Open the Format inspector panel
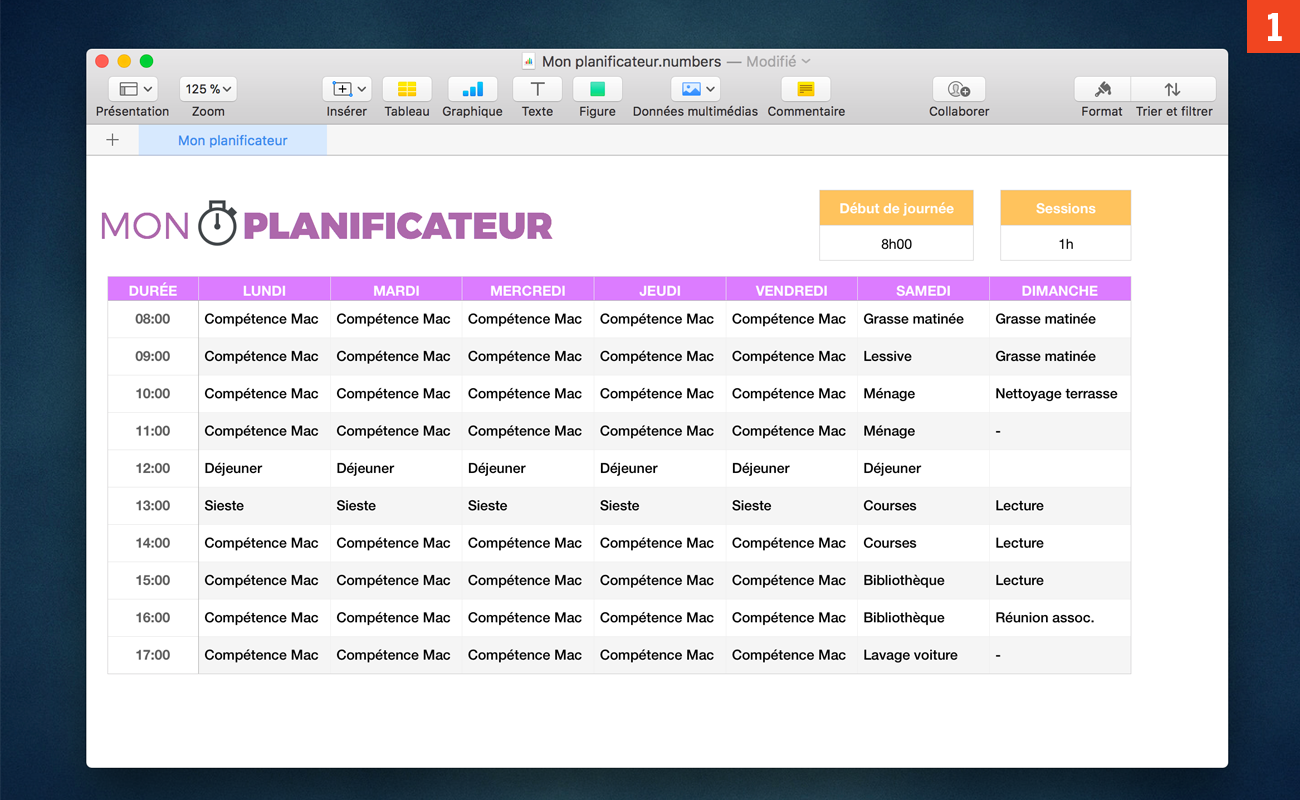 click(x=1102, y=89)
